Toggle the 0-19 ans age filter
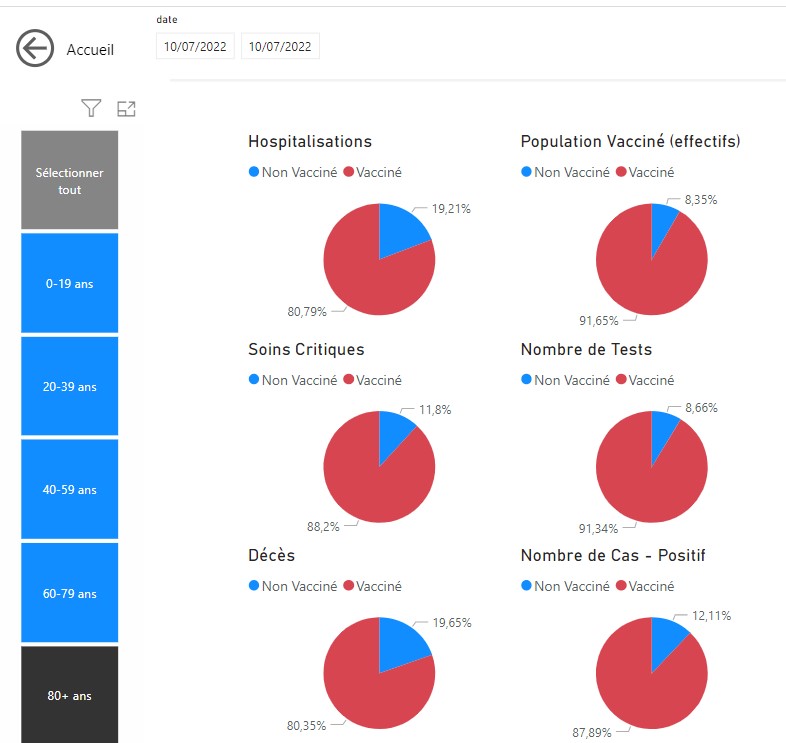This screenshot has height=743, width=786. 70,283
